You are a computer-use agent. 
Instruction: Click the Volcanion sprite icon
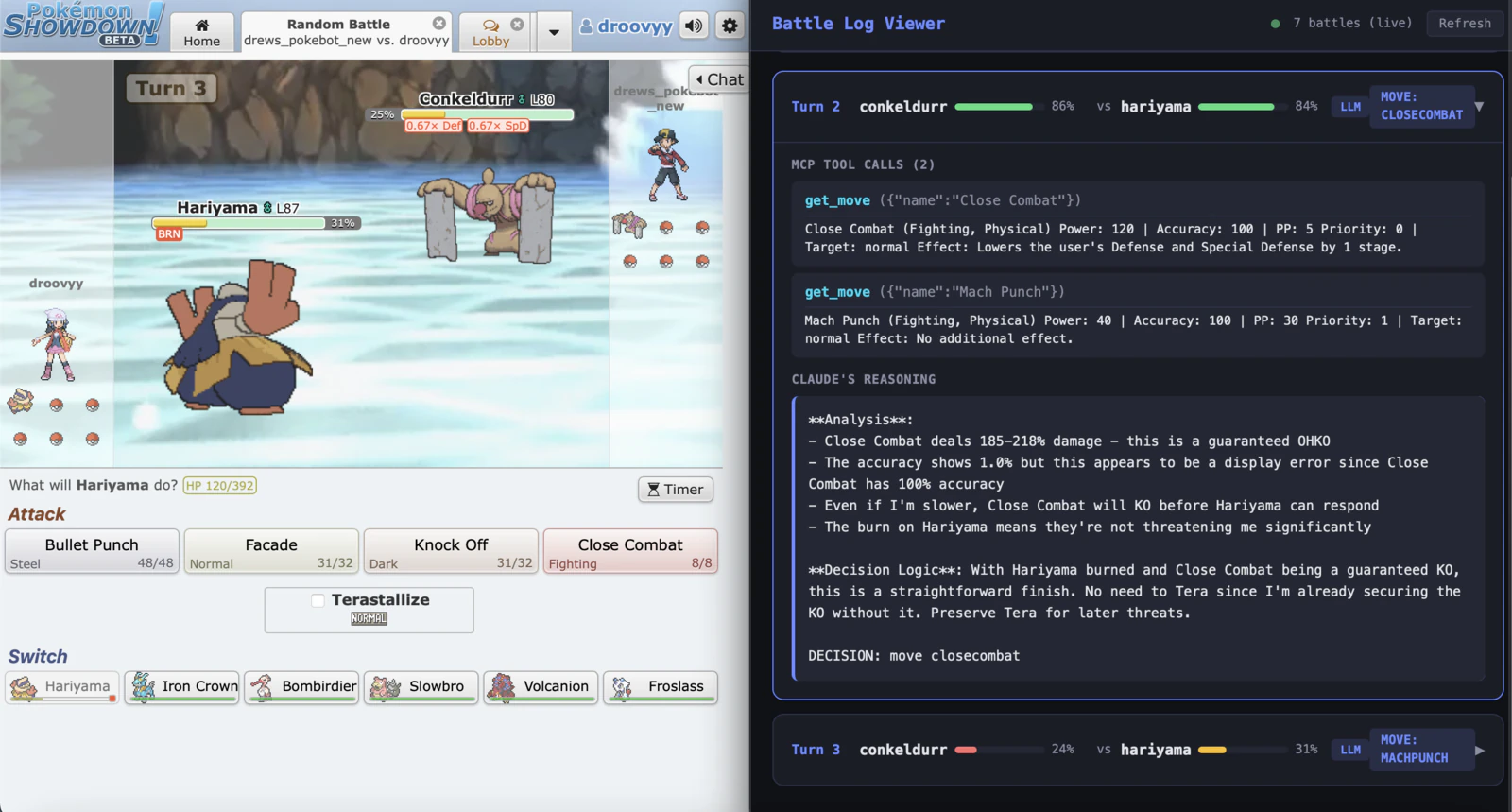coord(502,686)
